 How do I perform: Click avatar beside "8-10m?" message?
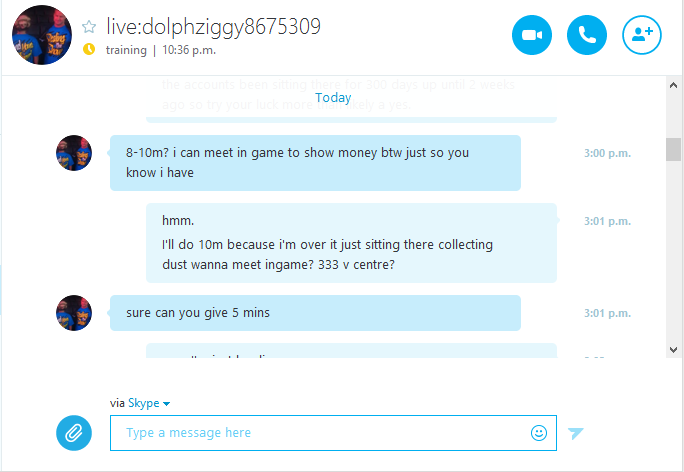74,153
